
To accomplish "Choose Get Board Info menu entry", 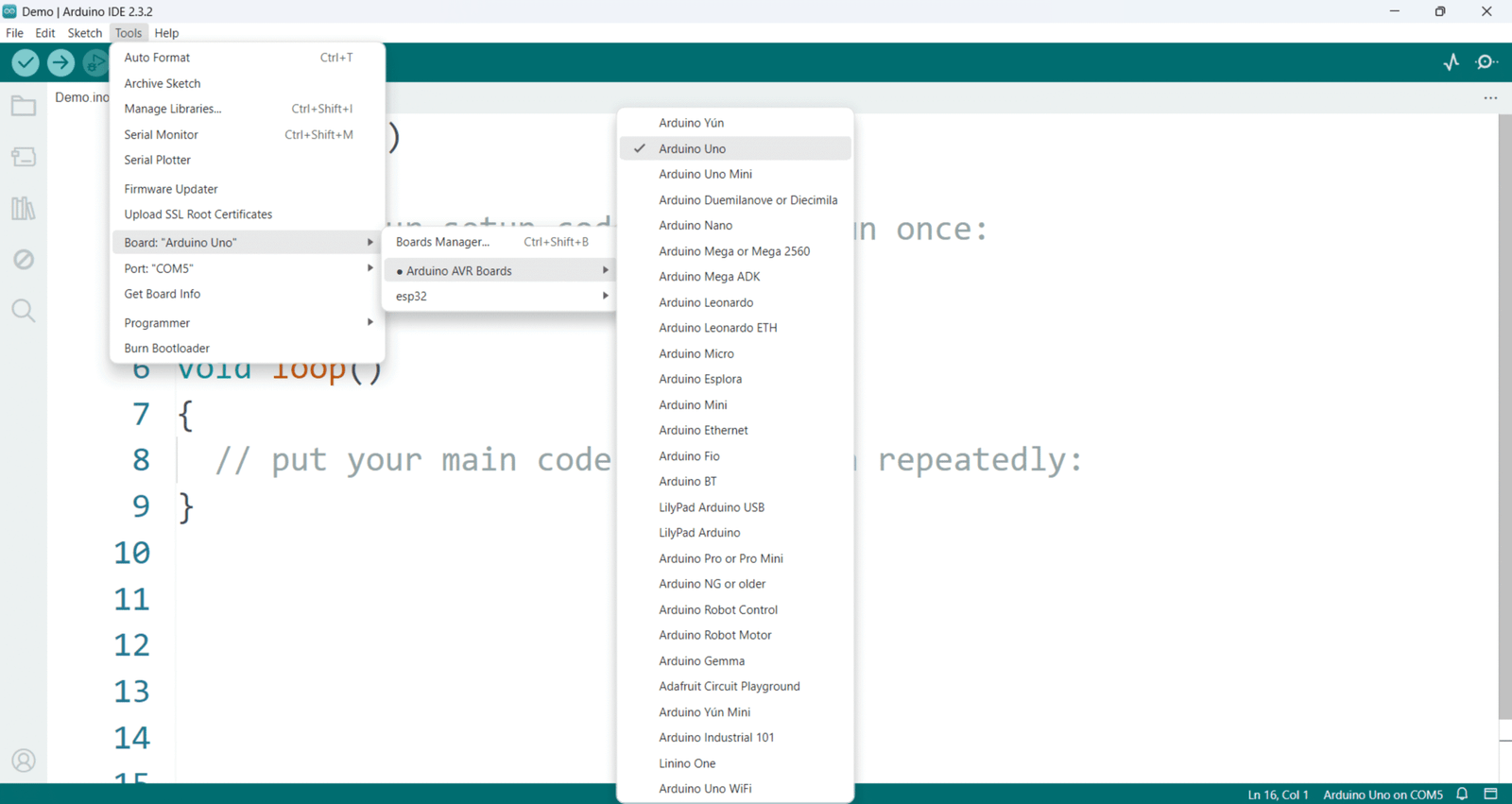I will tap(248, 294).
